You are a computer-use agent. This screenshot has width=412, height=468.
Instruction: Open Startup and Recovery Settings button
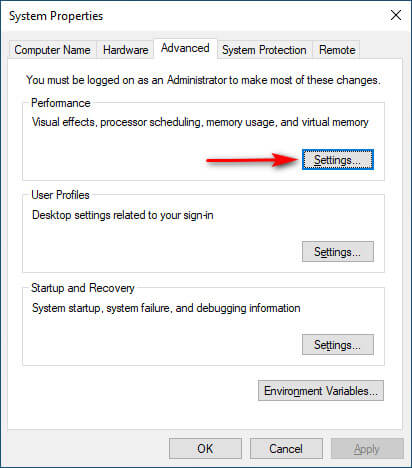(338, 345)
